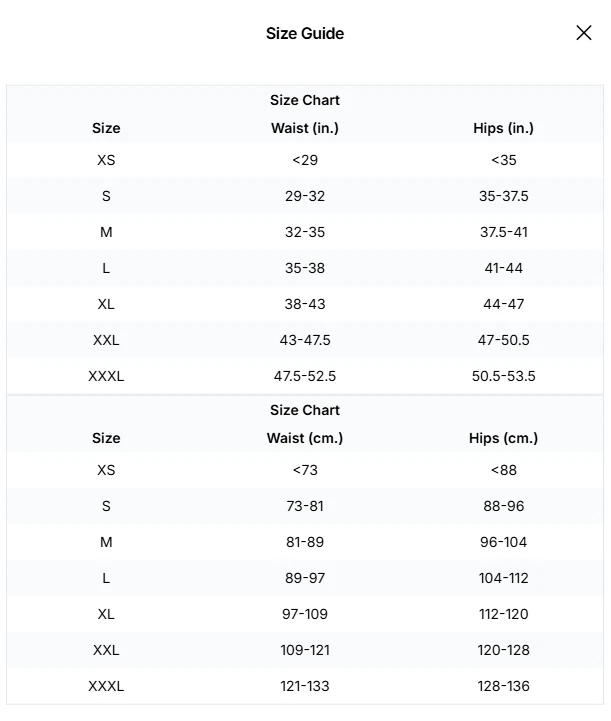Select the 128-136 hips centimeters cell

coord(503,686)
